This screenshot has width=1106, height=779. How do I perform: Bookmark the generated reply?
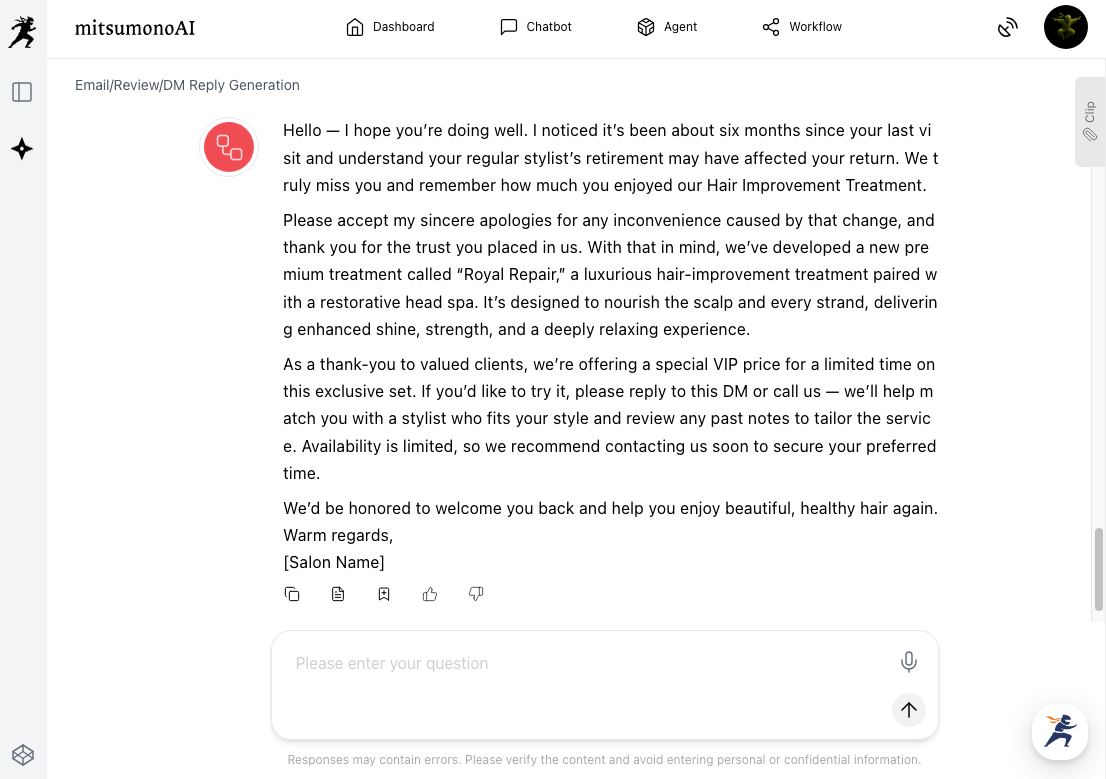pos(384,594)
